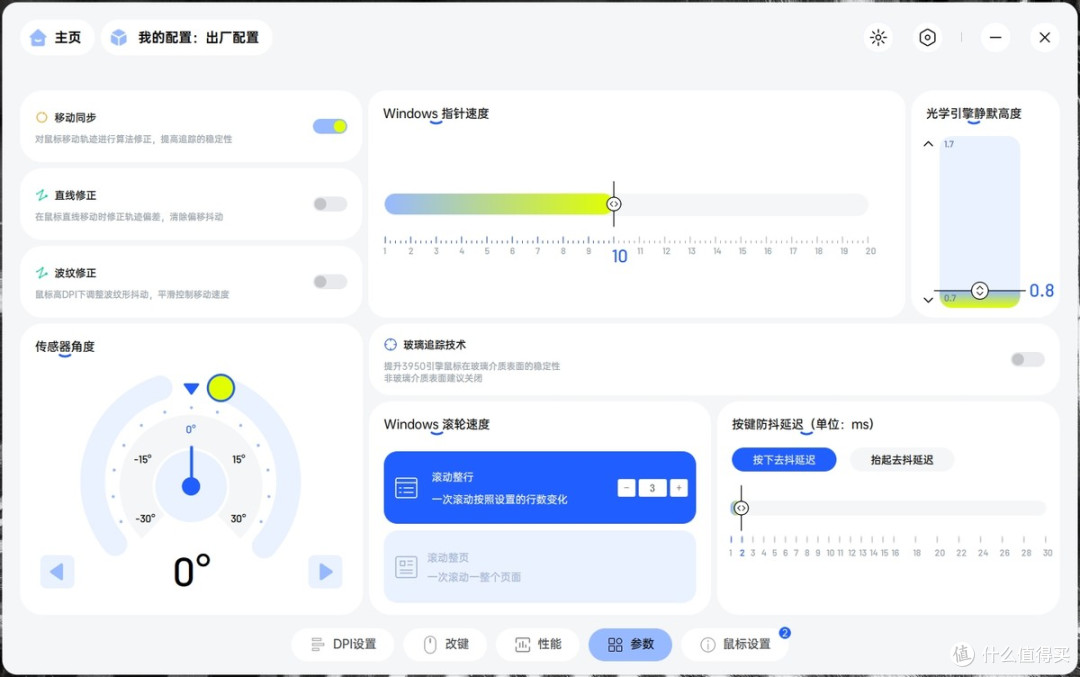
Task: Click the 波纹修正 zigzag icon
Action: click(41, 273)
